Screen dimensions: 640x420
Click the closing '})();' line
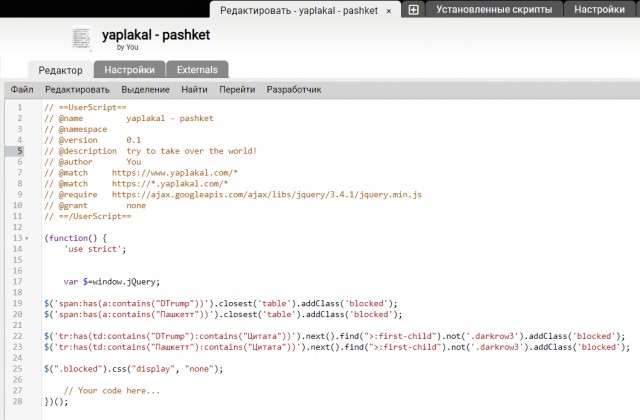click(56, 402)
